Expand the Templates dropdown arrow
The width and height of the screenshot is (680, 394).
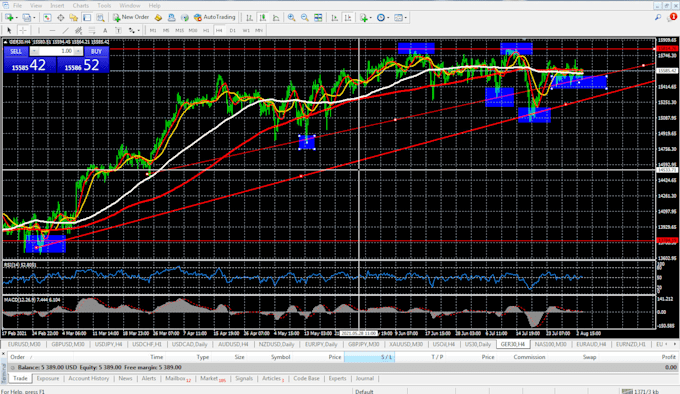point(405,18)
